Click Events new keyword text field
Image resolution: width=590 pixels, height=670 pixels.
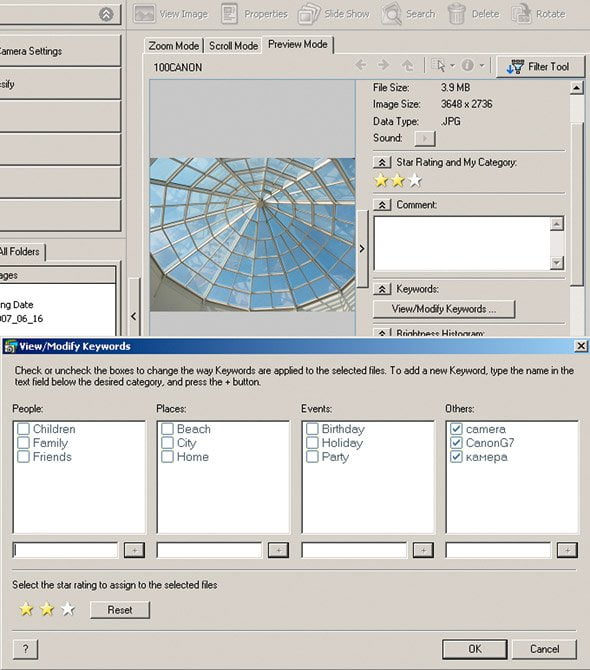[354, 550]
